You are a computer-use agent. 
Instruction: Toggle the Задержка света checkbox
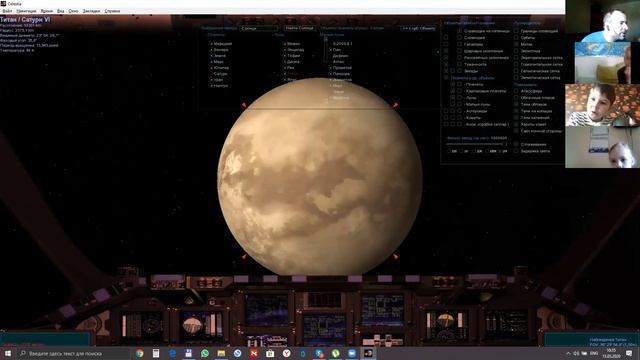[516, 151]
